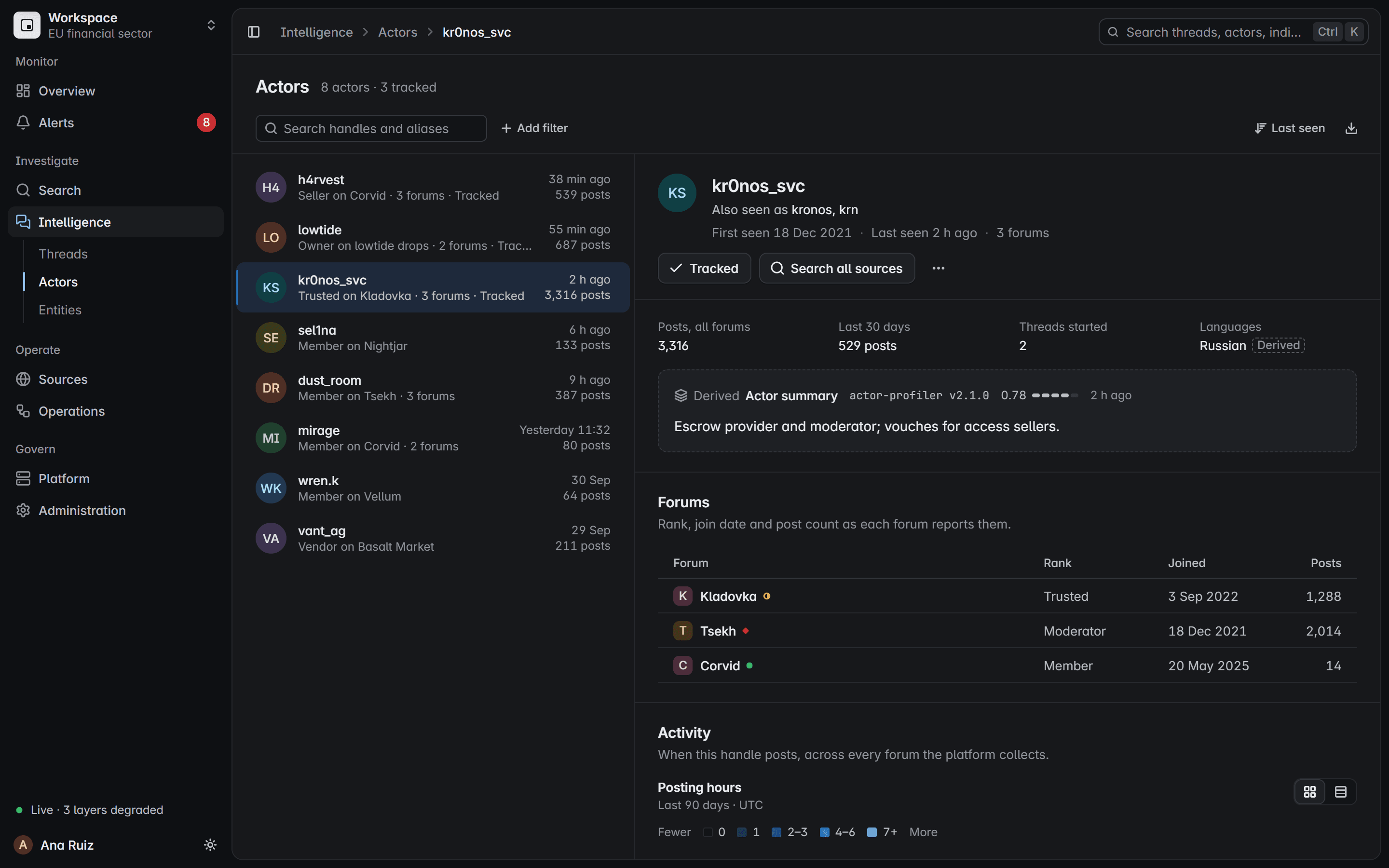Viewport: 1389px width, 868px height.
Task: Select the vant_ag actor row
Action: click(434, 538)
